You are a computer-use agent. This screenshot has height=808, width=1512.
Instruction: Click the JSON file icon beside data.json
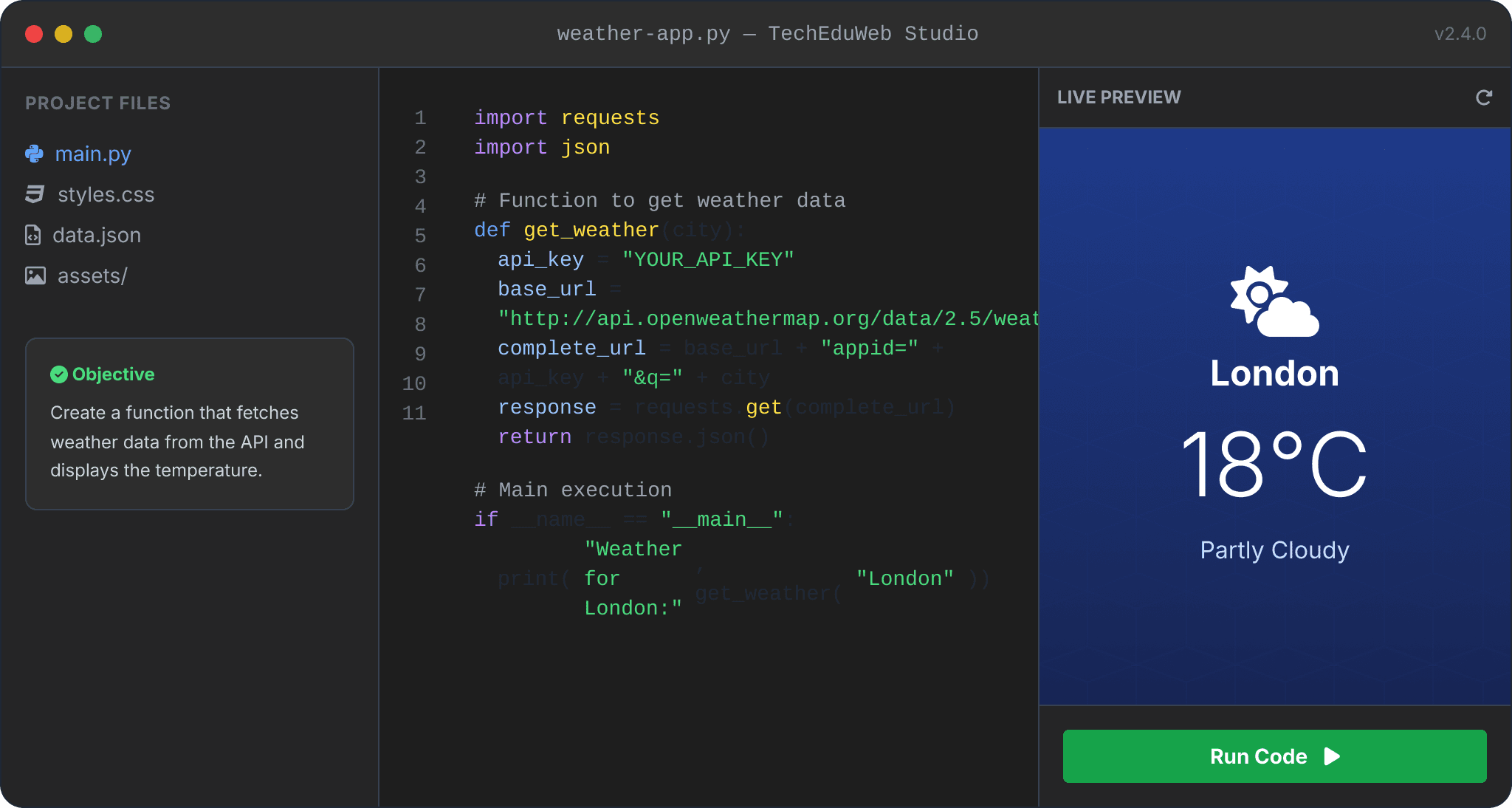click(33, 235)
